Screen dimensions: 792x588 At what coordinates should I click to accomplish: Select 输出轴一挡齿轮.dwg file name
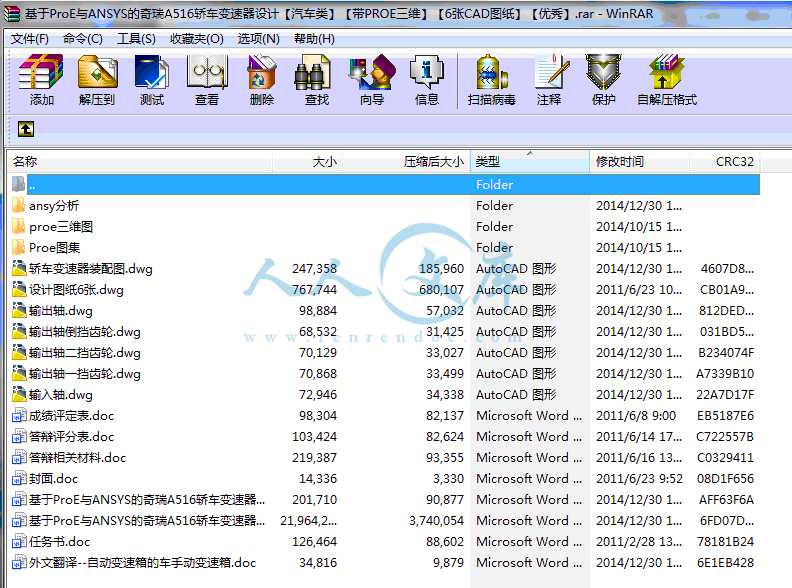click(85, 374)
